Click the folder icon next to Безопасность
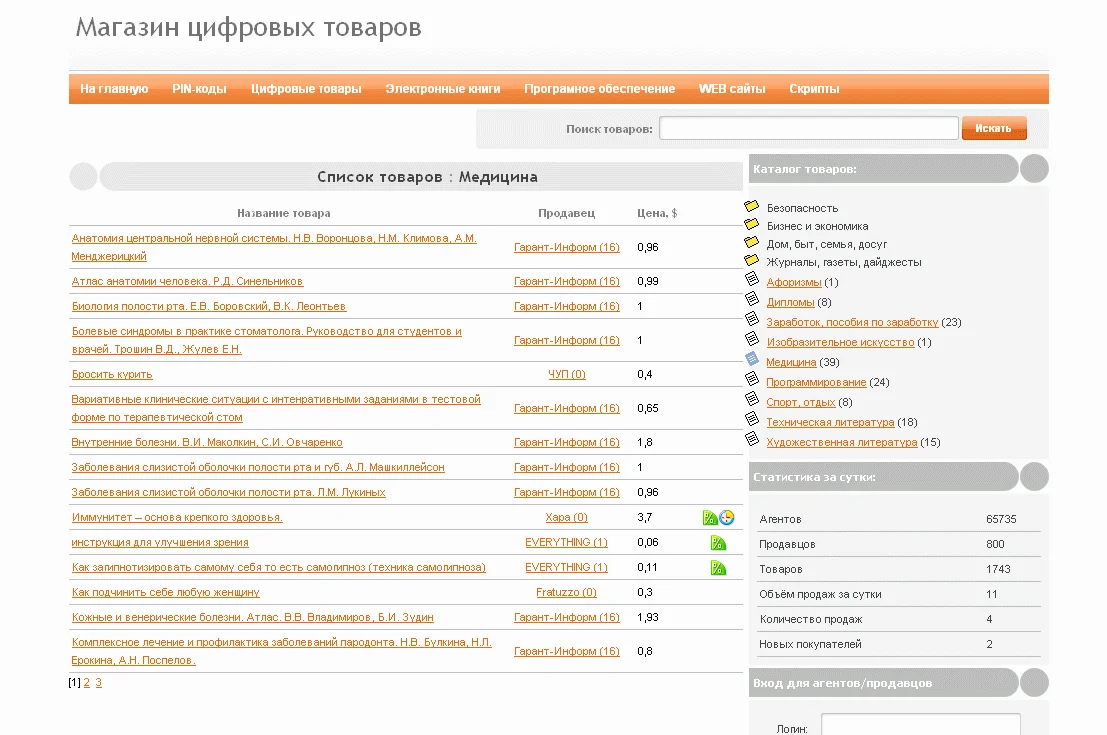The width and height of the screenshot is (1107, 735). click(x=752, y=206)
